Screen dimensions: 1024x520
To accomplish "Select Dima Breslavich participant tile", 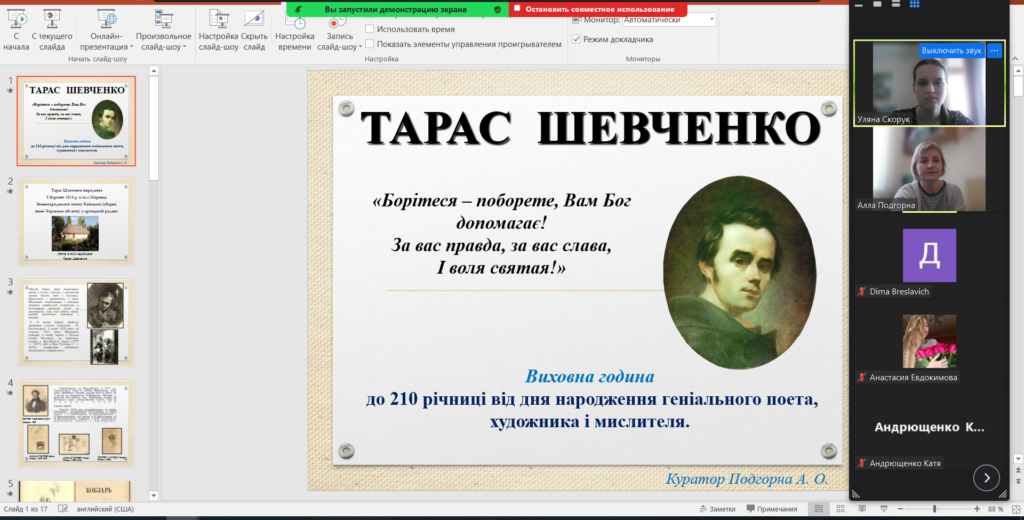I will click(929, 255).
